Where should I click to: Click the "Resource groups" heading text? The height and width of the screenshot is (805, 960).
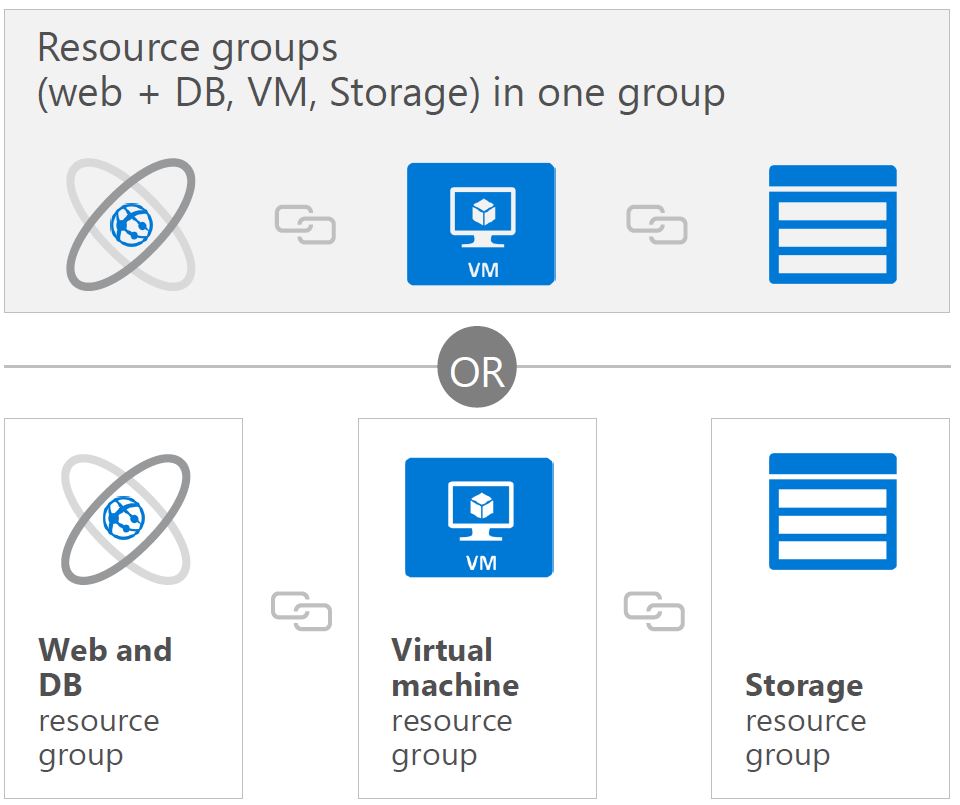click(187, 49)
